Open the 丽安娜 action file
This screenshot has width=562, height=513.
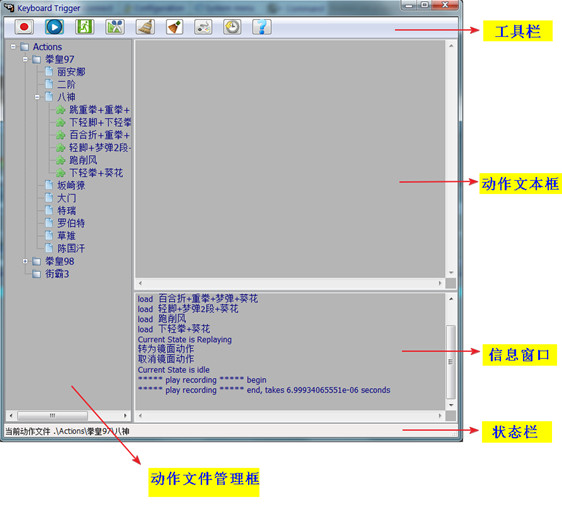pos(71,72)
